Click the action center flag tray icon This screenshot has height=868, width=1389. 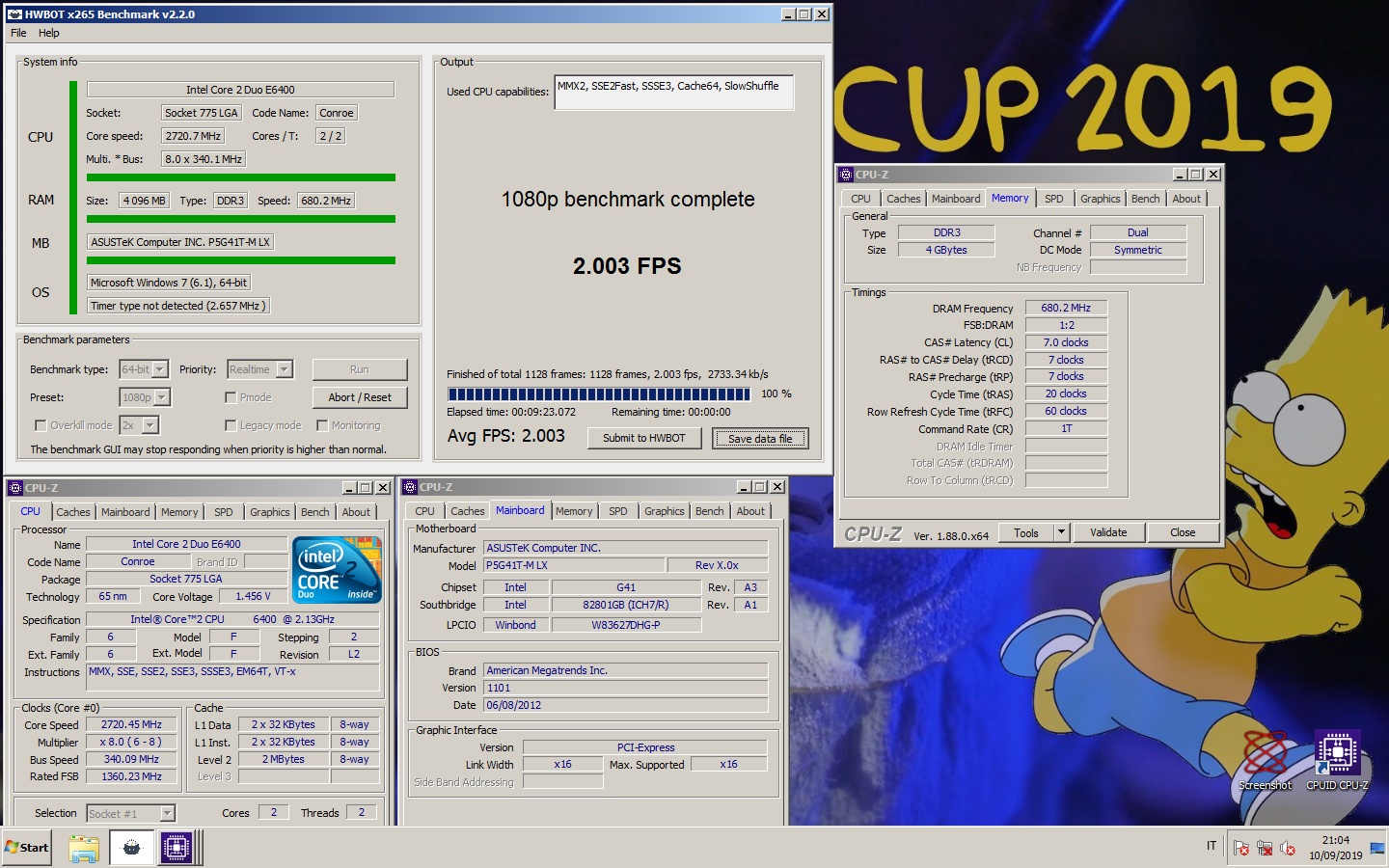tap(1241, 848)
